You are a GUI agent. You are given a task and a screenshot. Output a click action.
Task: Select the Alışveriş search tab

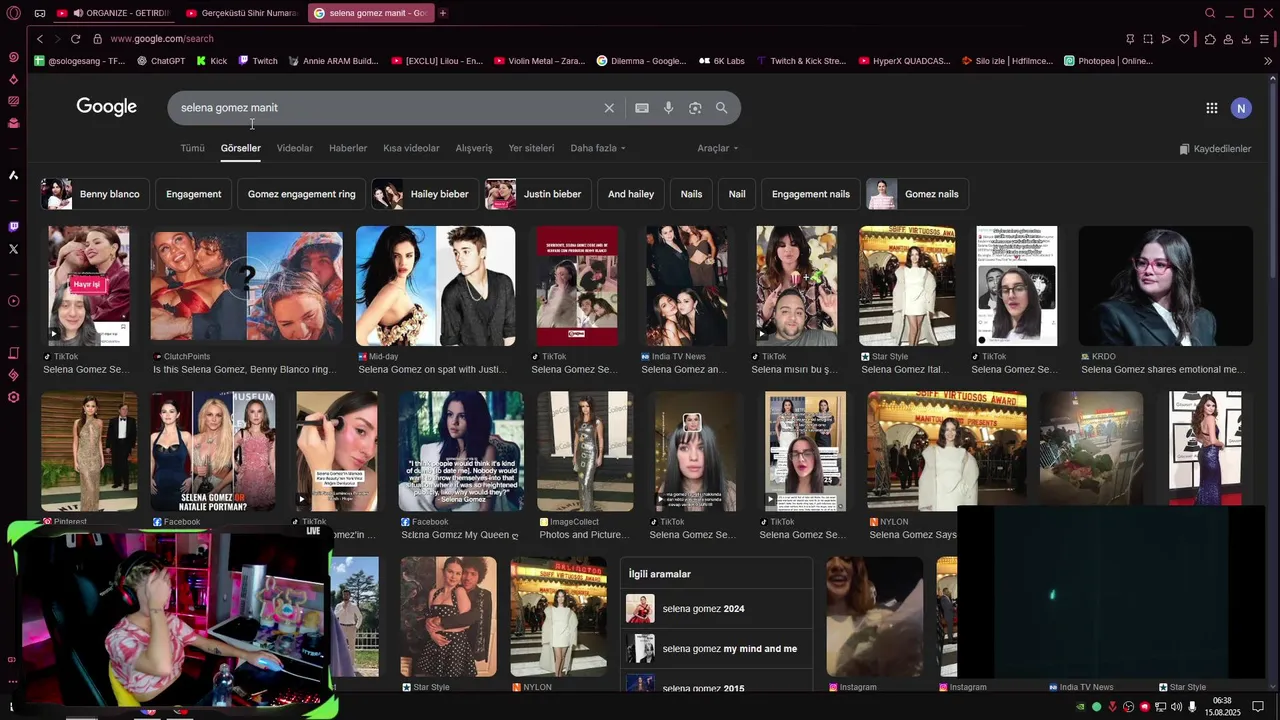tap(474, 148)
